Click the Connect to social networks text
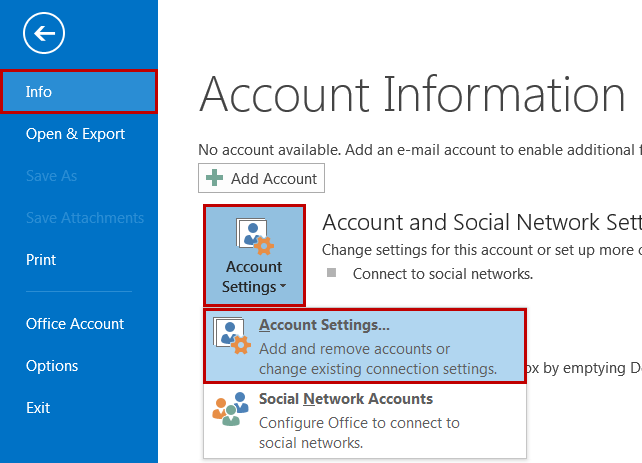 [443, 273]
